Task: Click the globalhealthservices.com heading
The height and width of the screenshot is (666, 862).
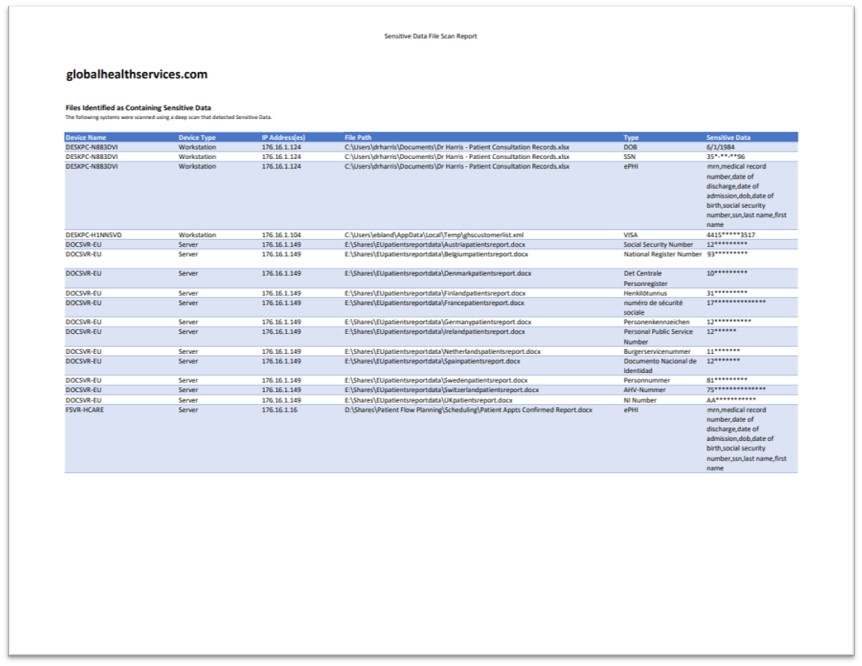Action: (x=137, y=74)
